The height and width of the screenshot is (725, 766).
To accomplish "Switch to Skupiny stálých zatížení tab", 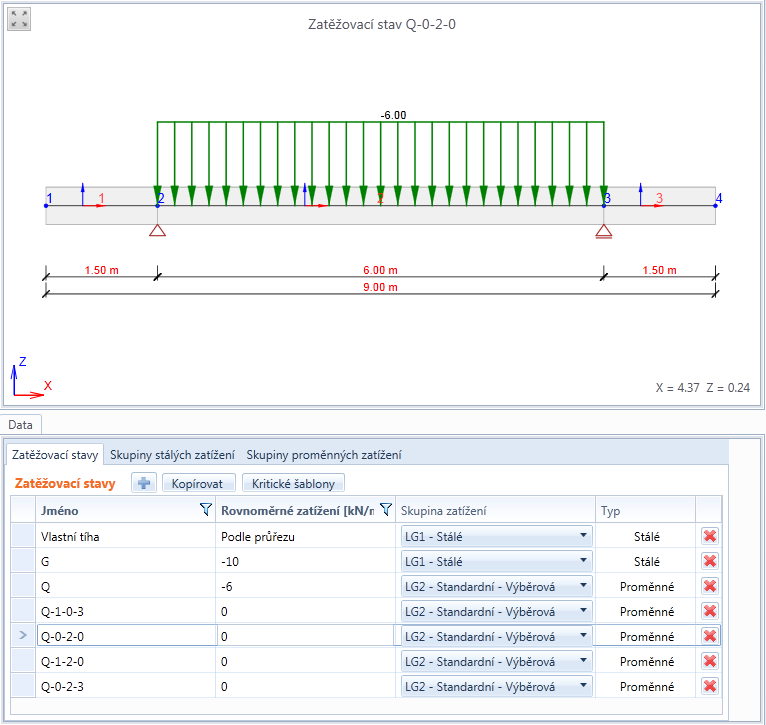I will pyautogui.click(x=172, y=455).
